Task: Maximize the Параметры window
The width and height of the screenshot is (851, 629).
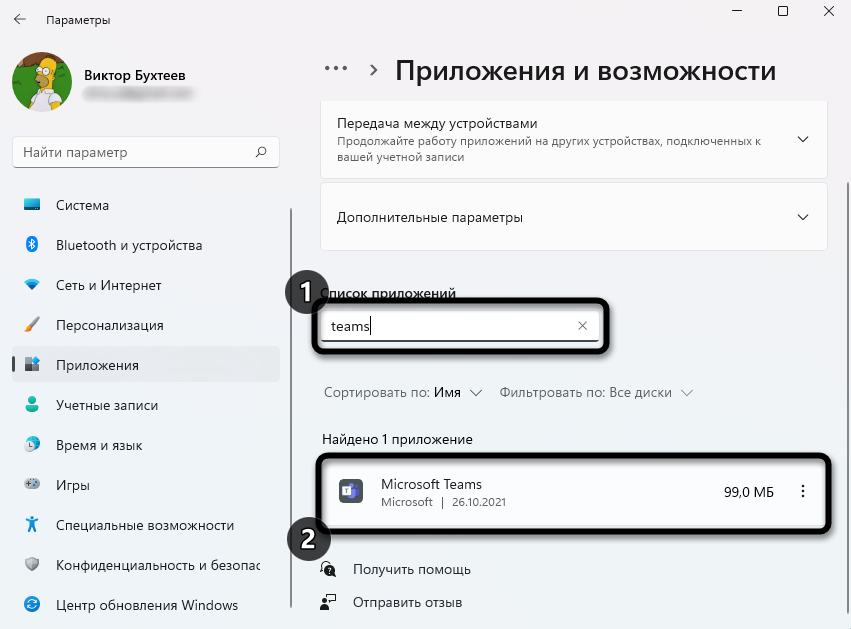Action: 783,11
